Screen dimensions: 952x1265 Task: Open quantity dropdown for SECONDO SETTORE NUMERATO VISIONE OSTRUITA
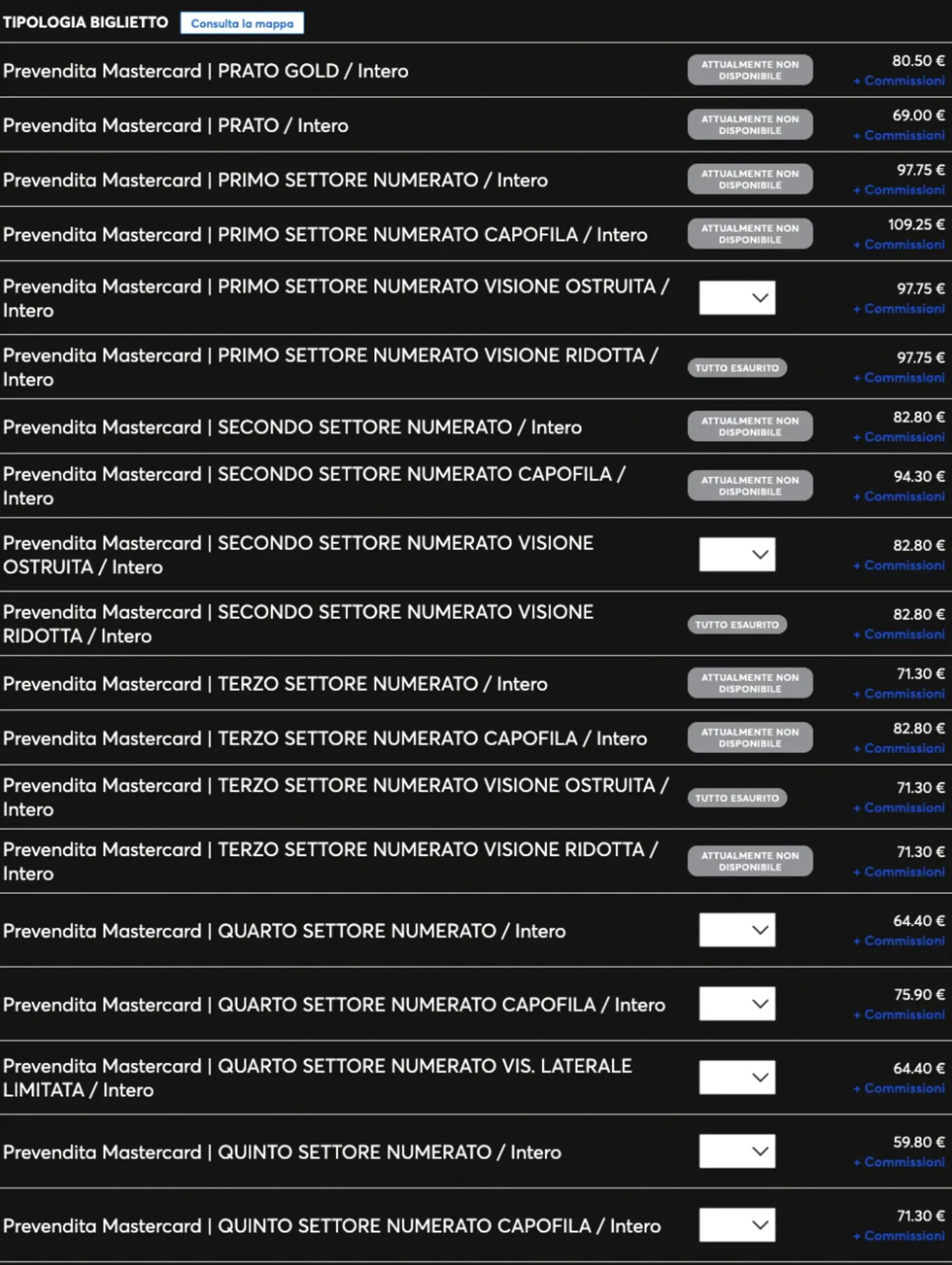tap(737, 554)
